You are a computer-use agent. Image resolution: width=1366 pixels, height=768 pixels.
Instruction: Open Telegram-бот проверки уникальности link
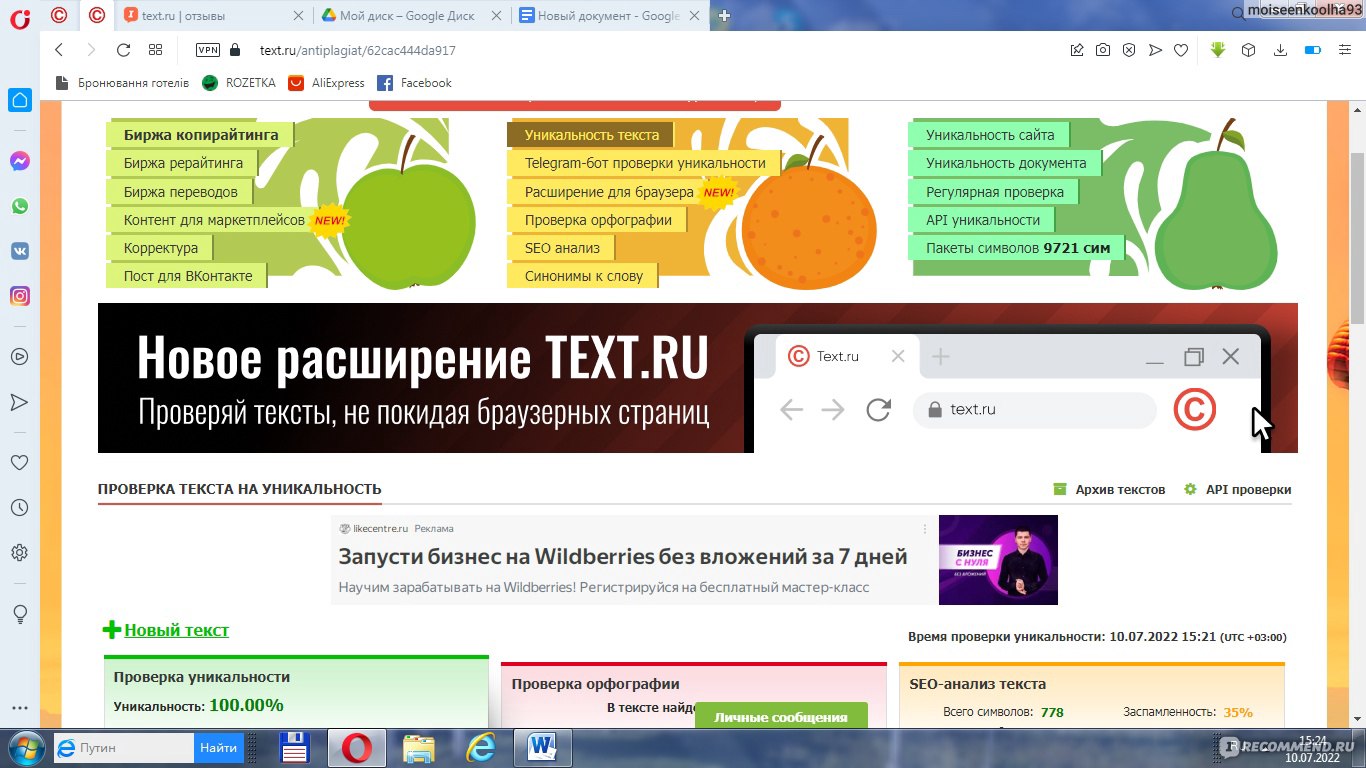[x=644, y=163]
